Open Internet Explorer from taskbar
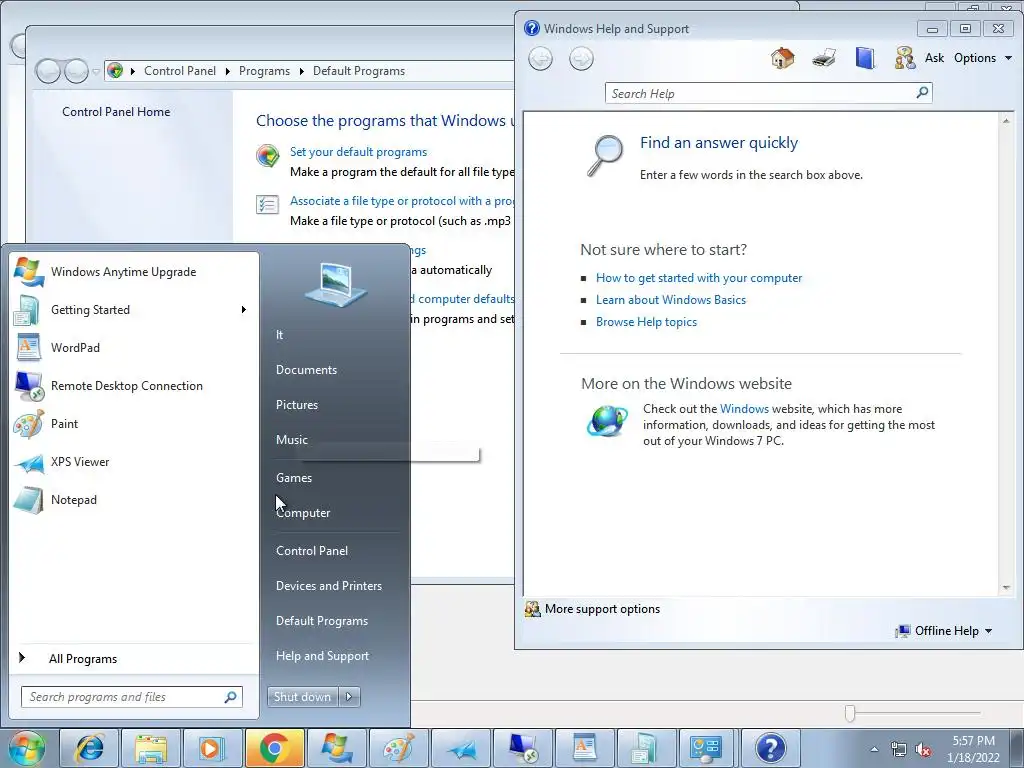 (89, 748)
